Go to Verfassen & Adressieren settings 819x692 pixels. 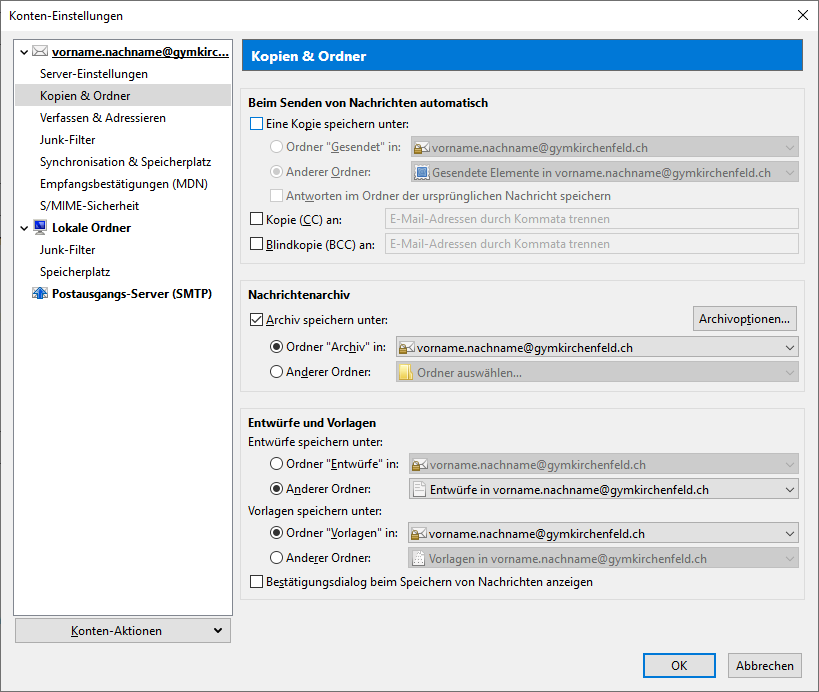[103, 118]
